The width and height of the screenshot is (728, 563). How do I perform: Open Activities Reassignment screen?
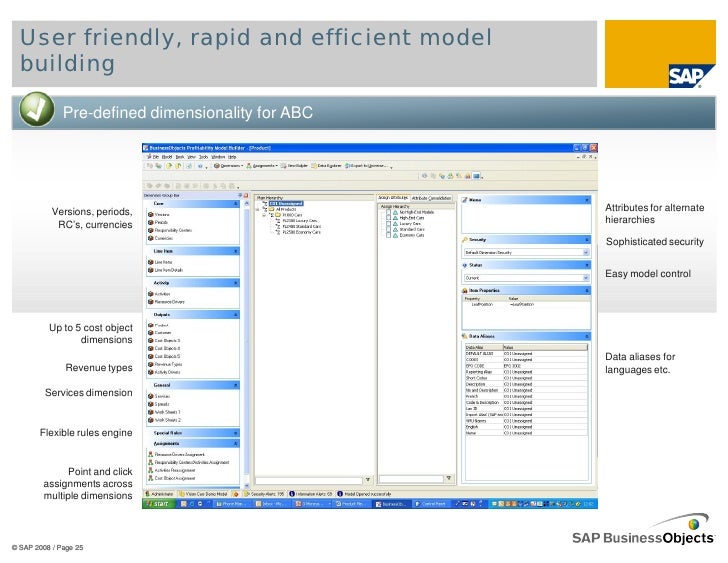(172, 470)
